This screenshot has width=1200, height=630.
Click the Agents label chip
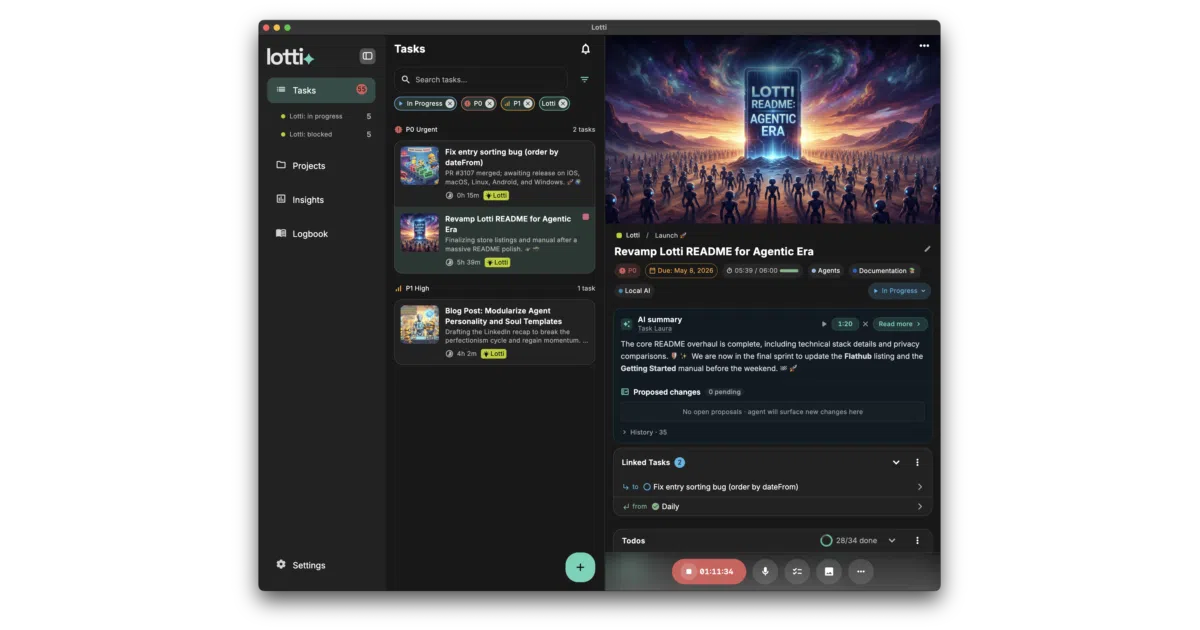(826, 271)
